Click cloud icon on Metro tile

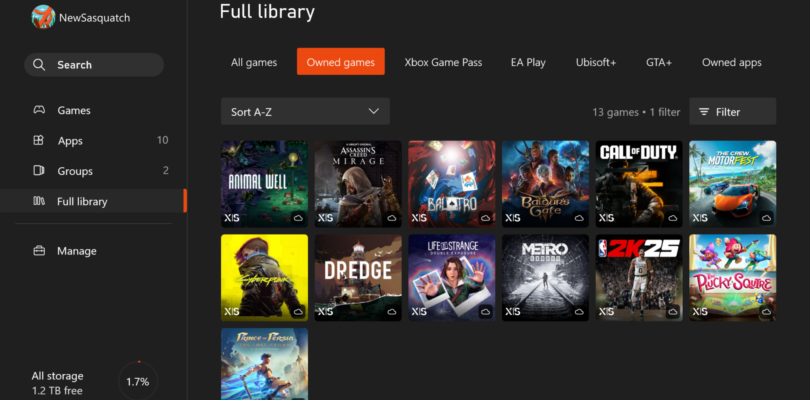[579, 312]
